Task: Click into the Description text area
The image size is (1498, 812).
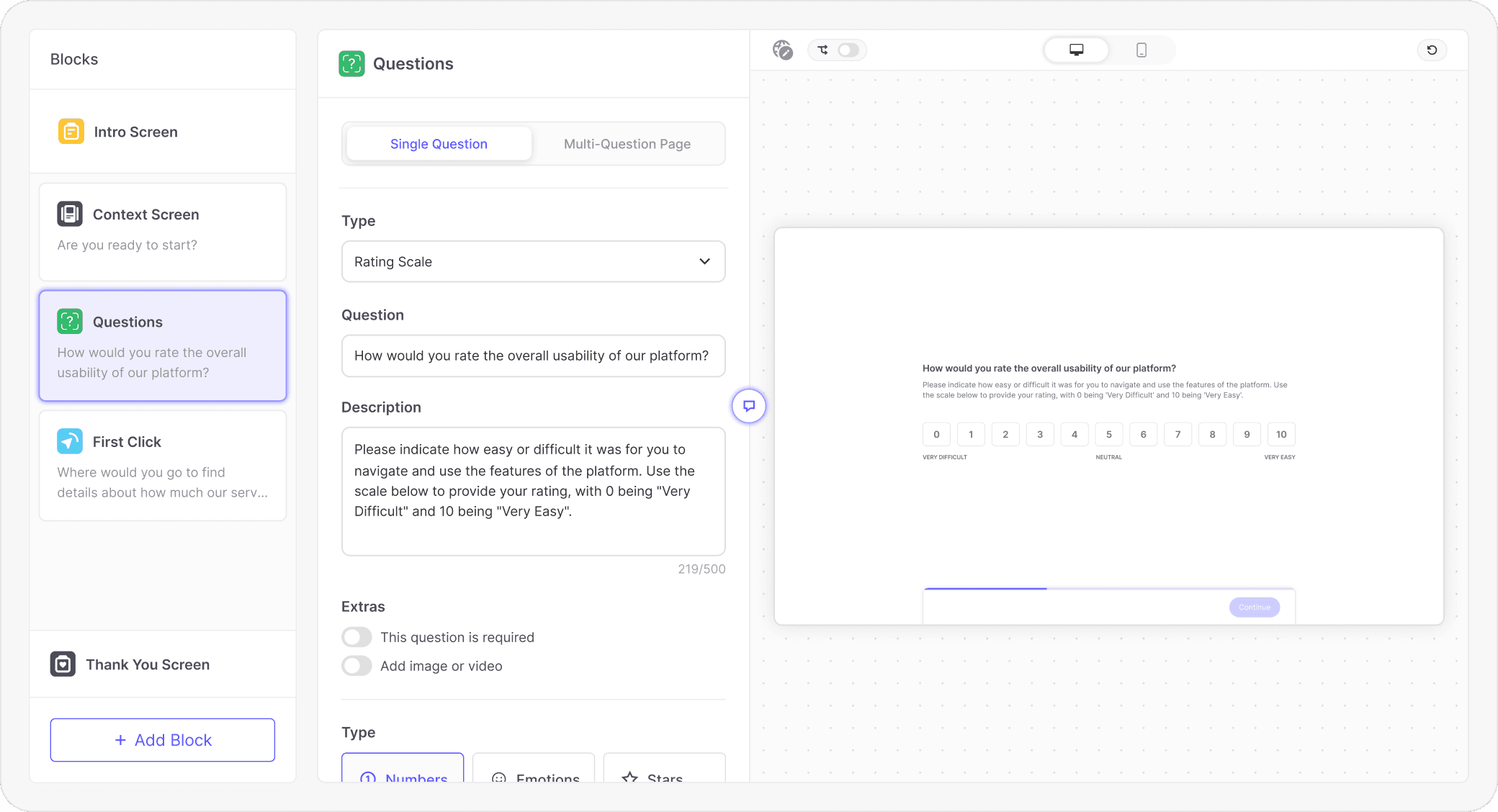Action: click(533, 491)
